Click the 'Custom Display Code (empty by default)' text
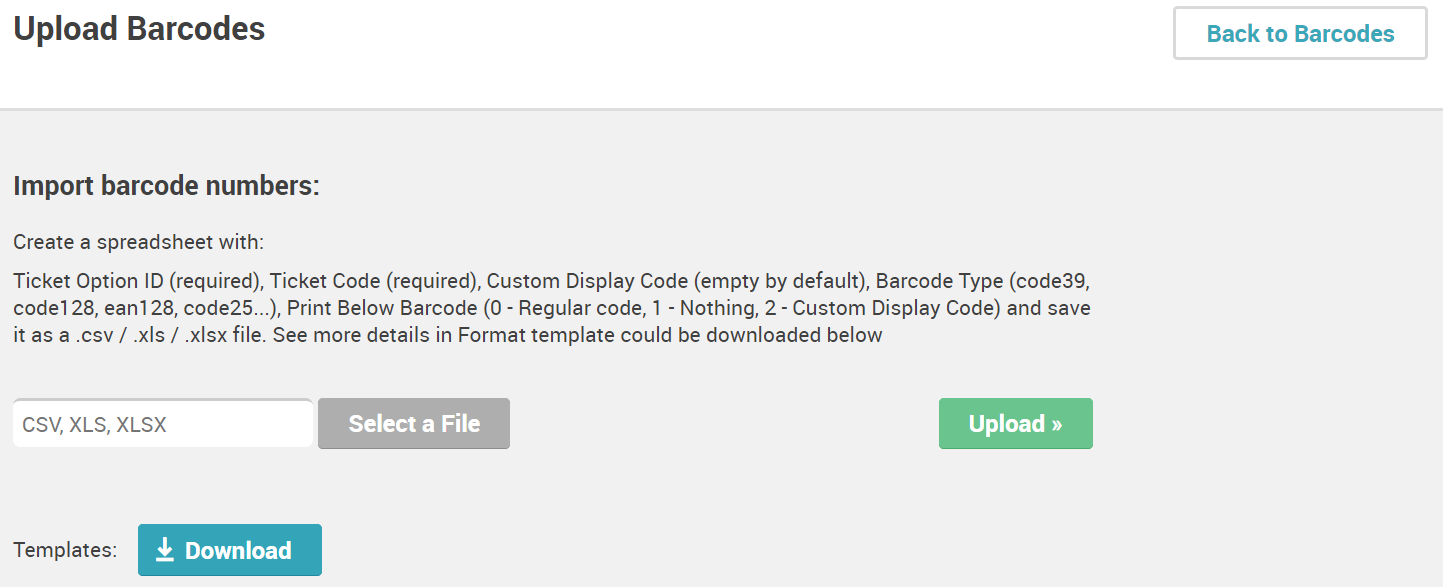Image resolution: width=1443 pixels, height=587 pixels. click(x=676, y=281)
